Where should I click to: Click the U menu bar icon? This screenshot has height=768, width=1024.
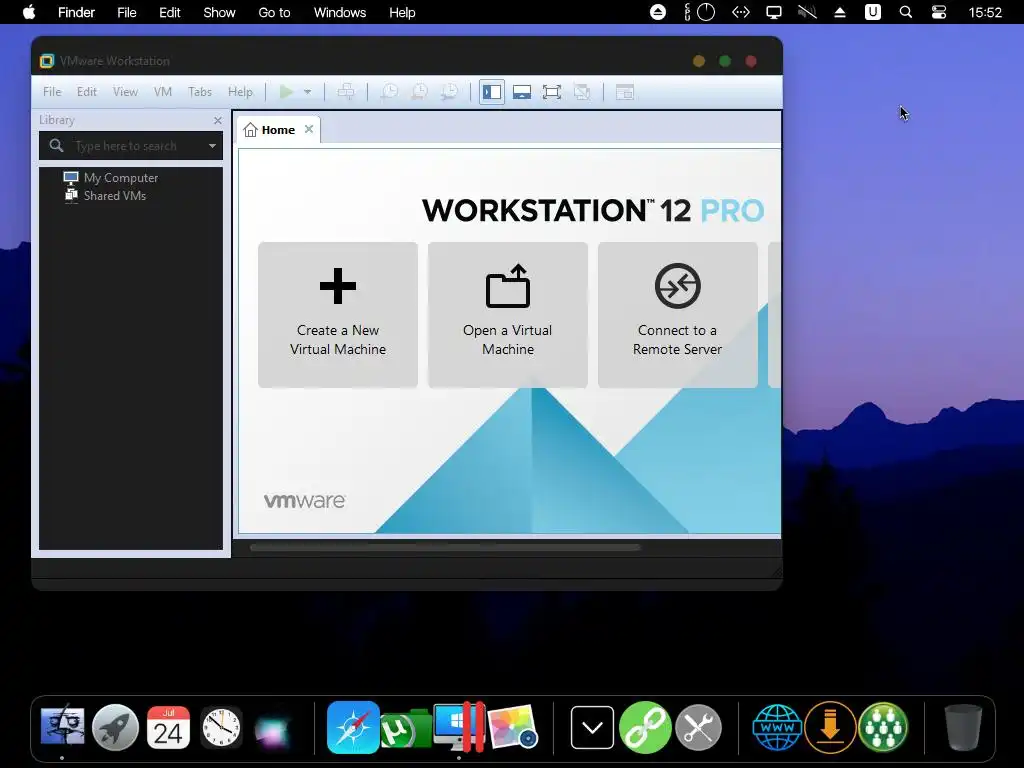872,12
